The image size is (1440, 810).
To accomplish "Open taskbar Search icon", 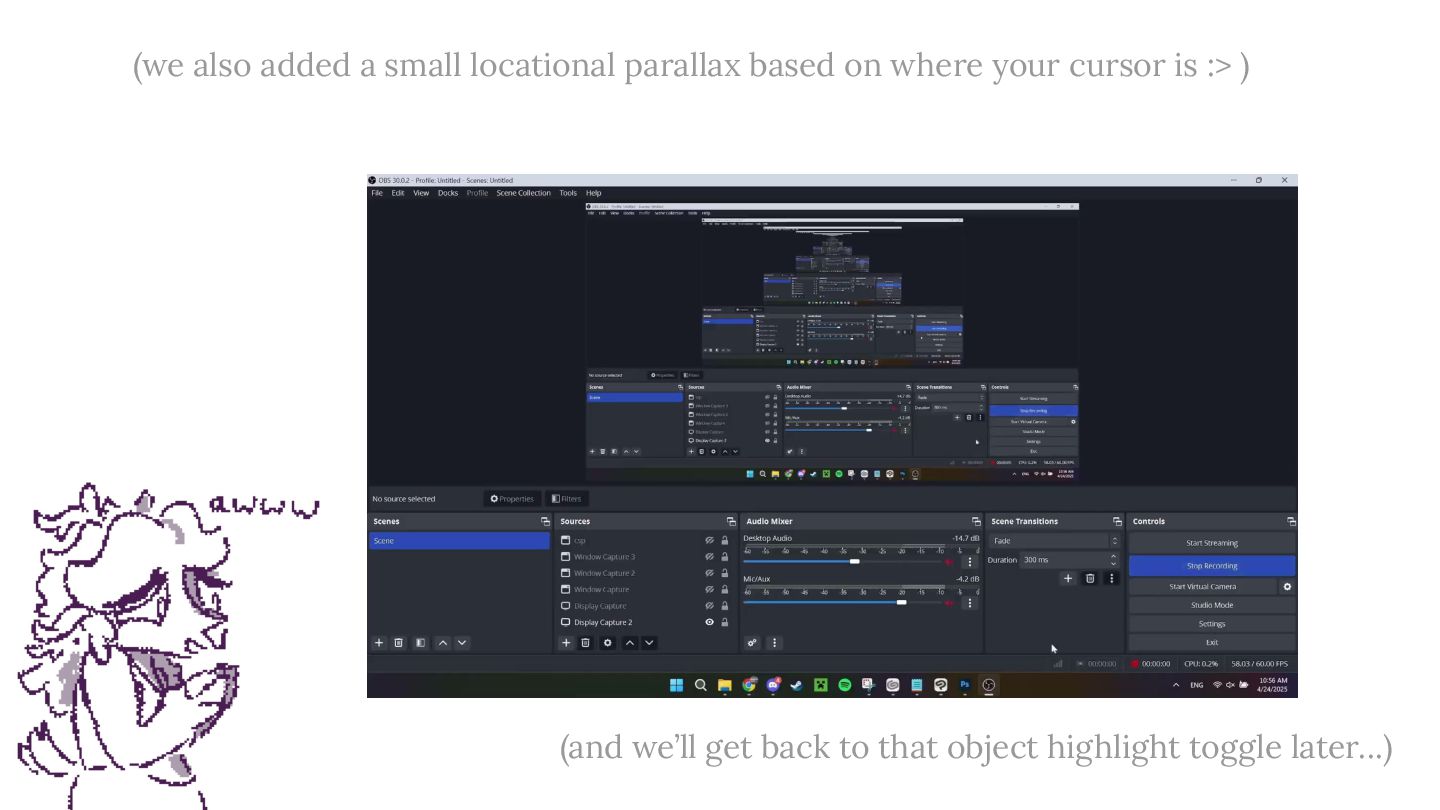I will pos(700,685).
